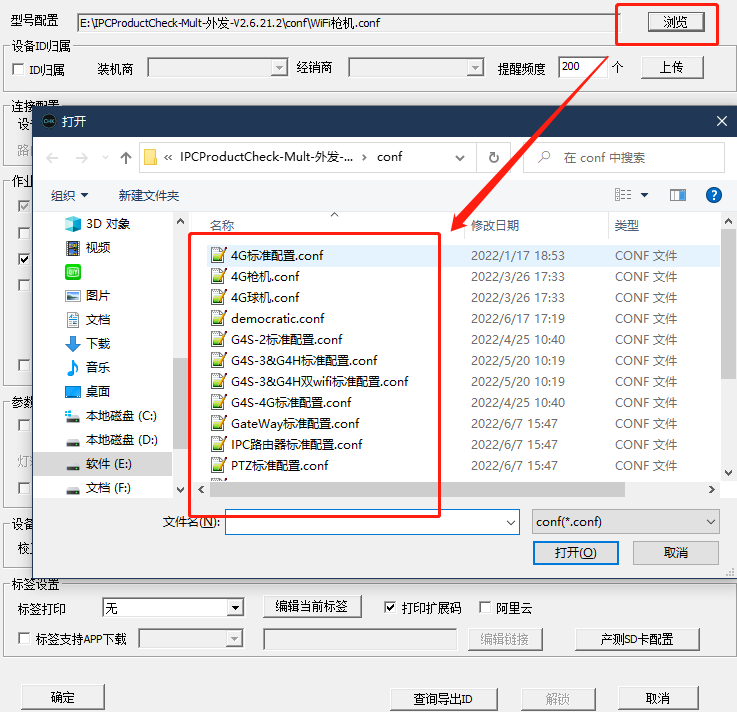
Task: Toggle the 打印扩展码 checkbox
Action: pyautogui.click(x=390, y=608)
